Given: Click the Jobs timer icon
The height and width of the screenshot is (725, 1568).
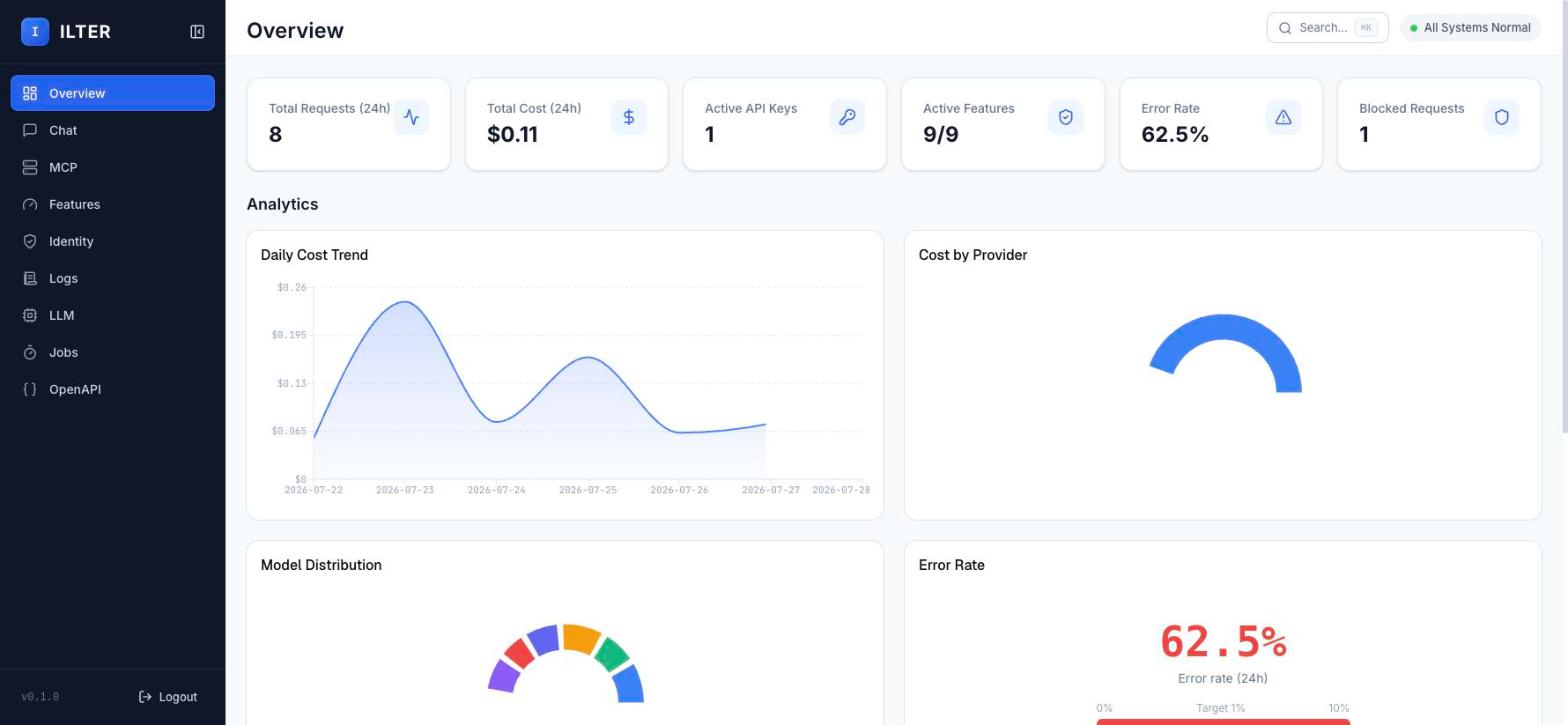Looking at the screenshot, I should (30, 352).
